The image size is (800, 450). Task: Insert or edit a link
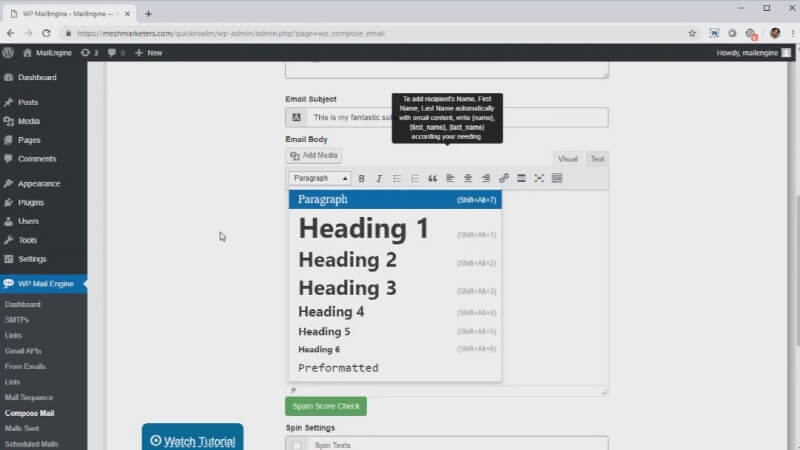tap(504, 179)
